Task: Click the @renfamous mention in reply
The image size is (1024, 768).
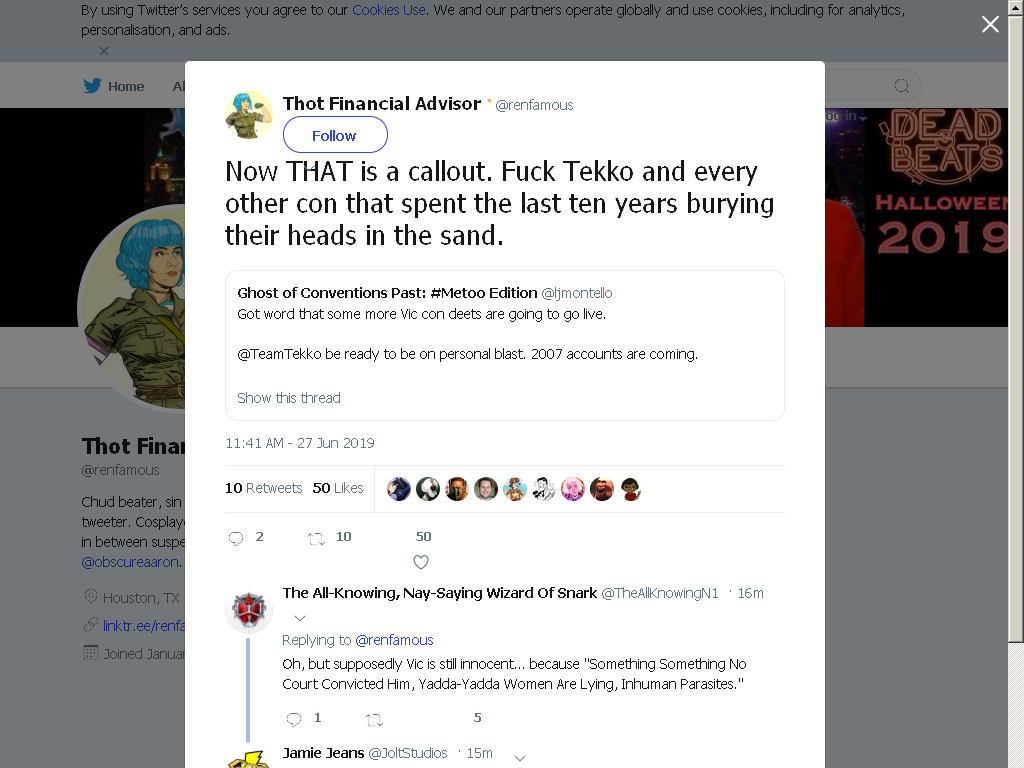Action: click(x=394, y=640)
